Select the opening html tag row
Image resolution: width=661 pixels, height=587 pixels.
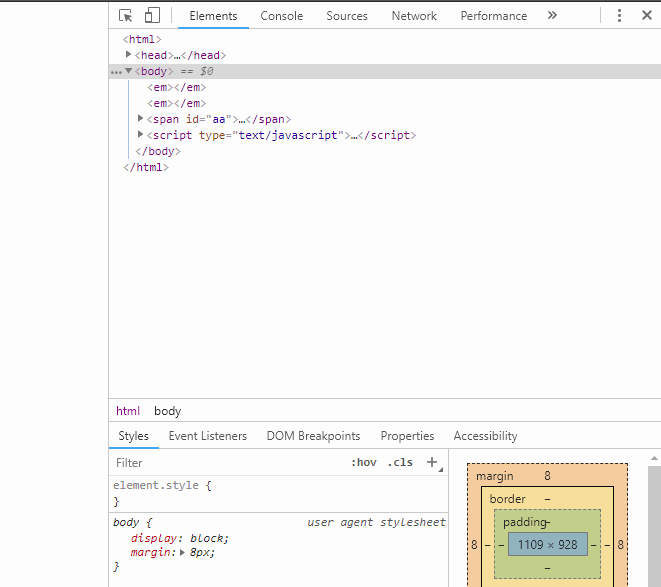pyautogui.click(x=142, y=39)
